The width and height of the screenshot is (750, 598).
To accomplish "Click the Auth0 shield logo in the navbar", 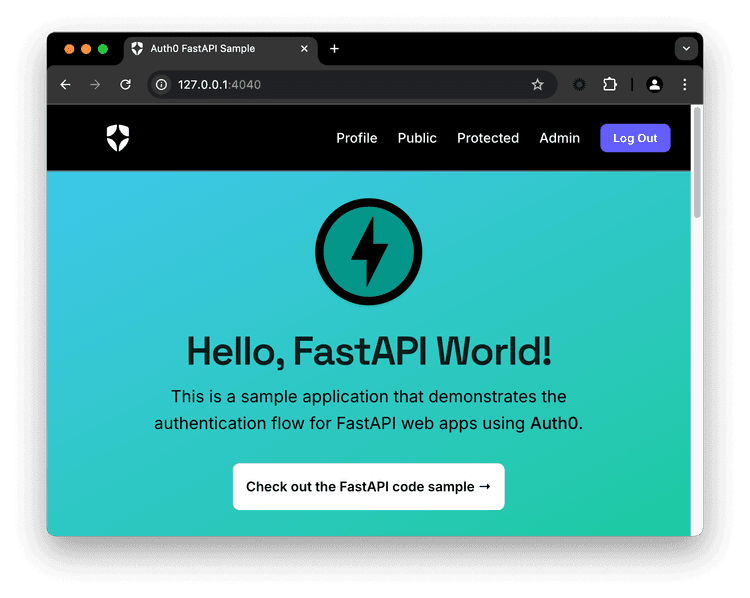I will [118, 138].
